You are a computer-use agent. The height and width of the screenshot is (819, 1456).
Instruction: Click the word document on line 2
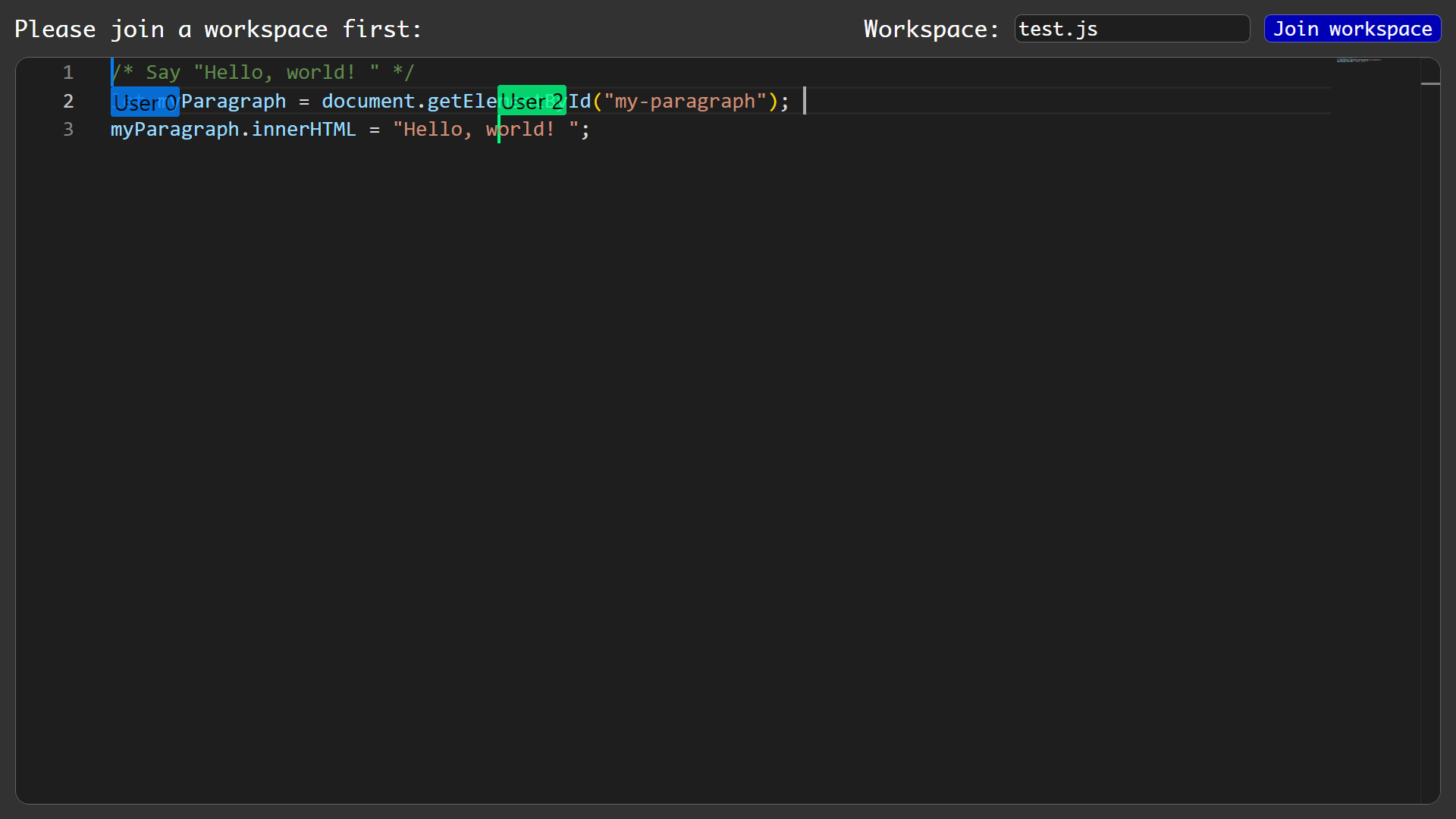click(x=368, y=101)
